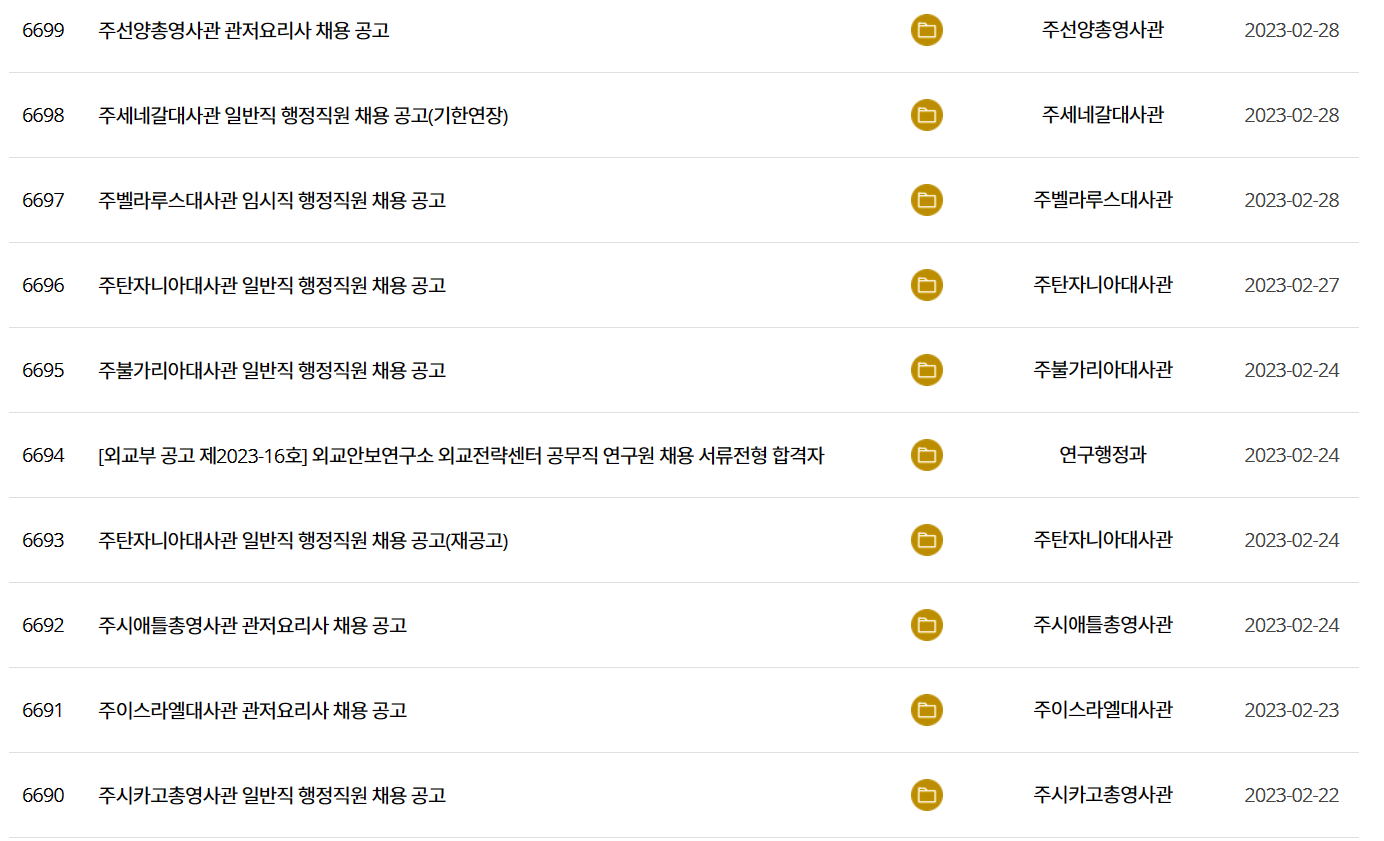Click the folder icon on the 주이스라엘대사관 row
This screenshot has height=841, width=1384.
(x=926, y=710)
